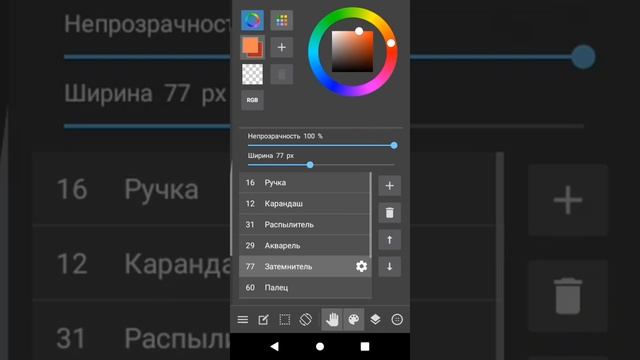Tap Android back navigation button
Image resolution: width=640 pixels, height=360 pixels.
tap(275, 347)
